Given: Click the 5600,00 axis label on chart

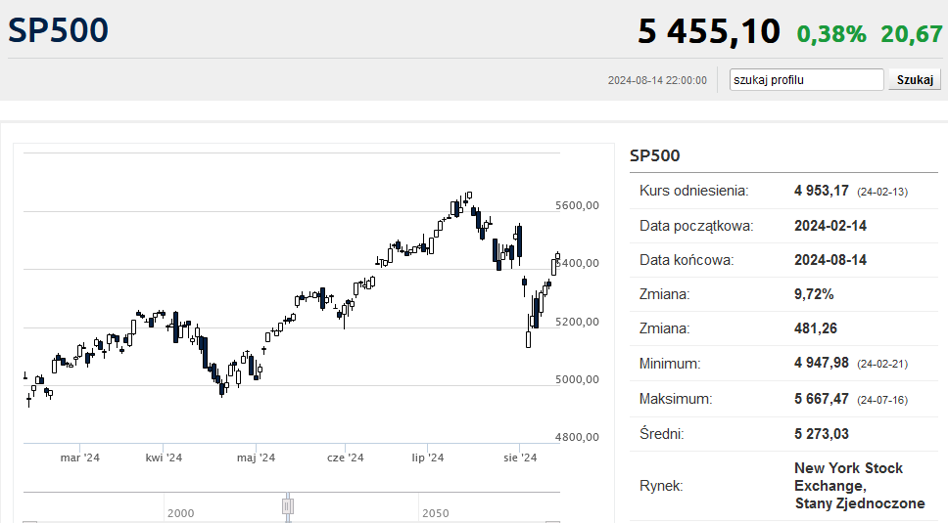Looking at the screenshot, I should click(x=577, y=206).
